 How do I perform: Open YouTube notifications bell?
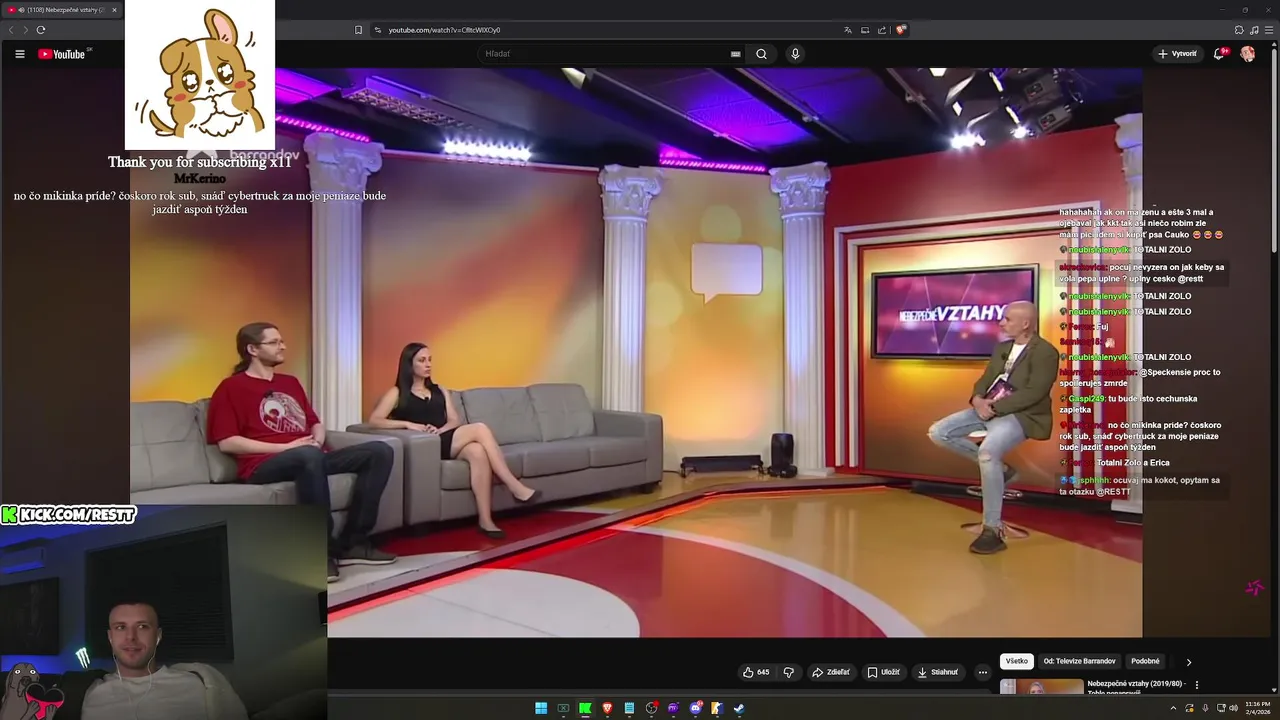pos(1219,54)
